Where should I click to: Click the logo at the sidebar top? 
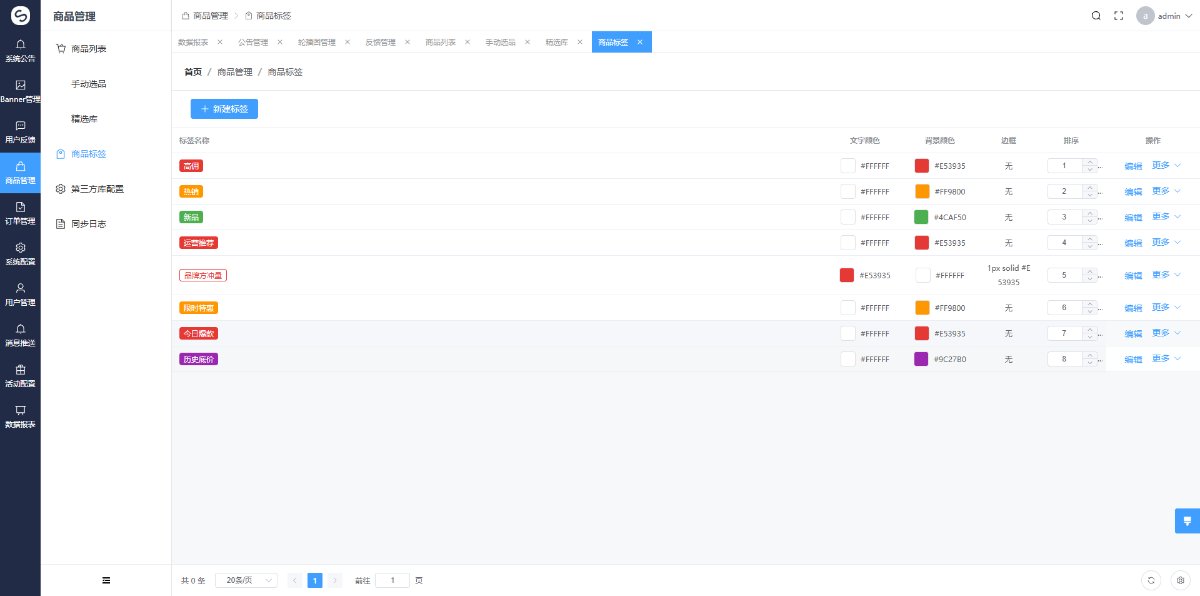click(x=20, y=15)
